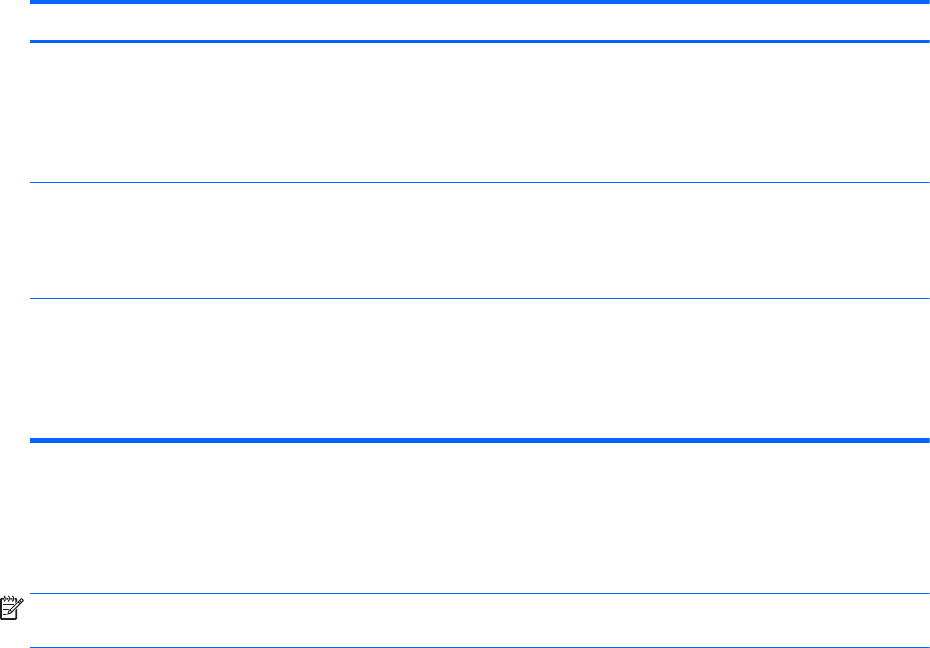Screen dimensions: 930x648
Task: Click the thick blue line closing the table
Action: click(479, 440)
